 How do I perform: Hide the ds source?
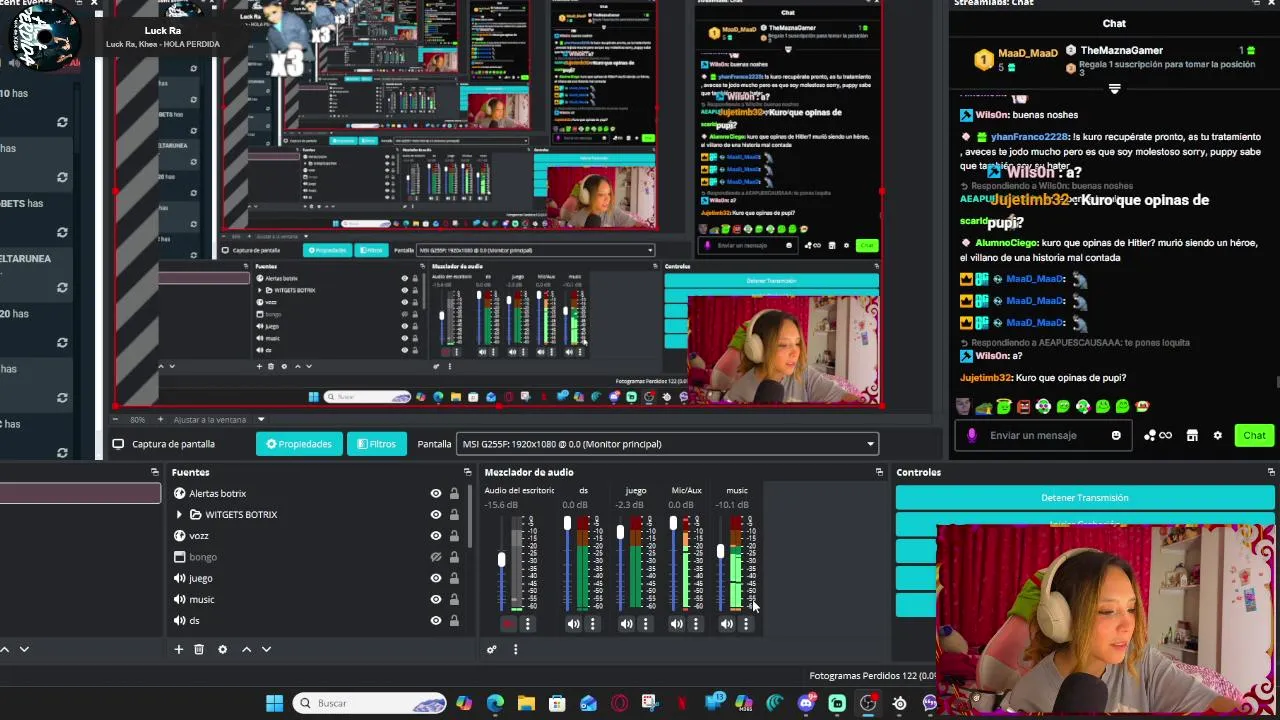[x=436, y=620]
